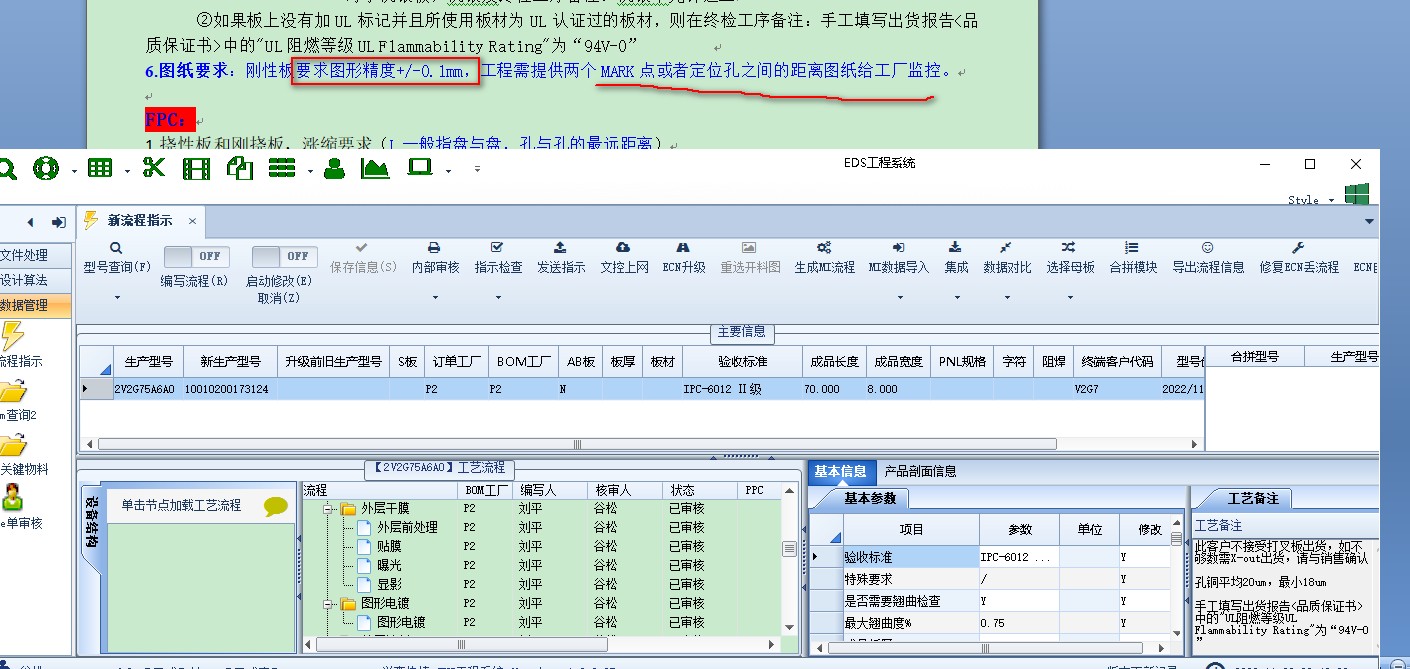Click MI数据导入 import button
This screenshot has height=669, width=1410.
[x=898, y=258]
